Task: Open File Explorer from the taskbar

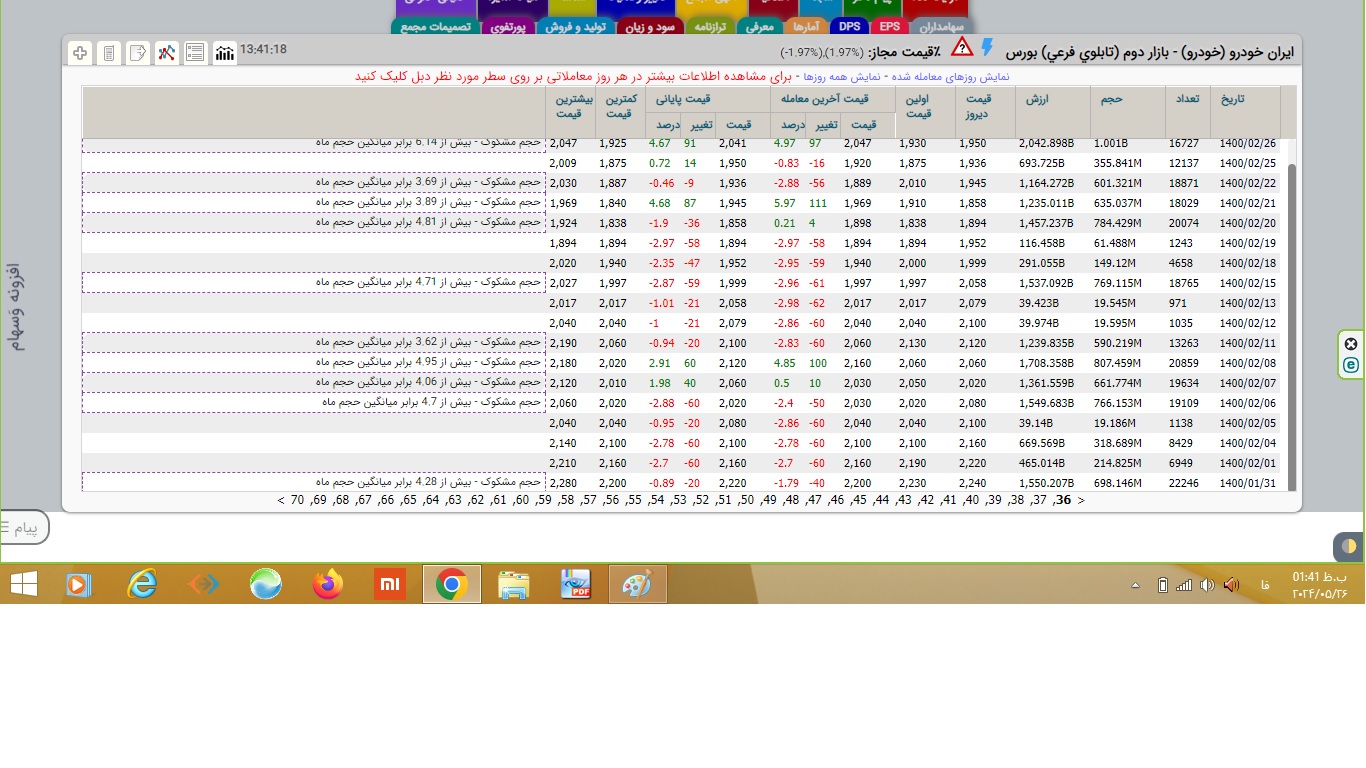Action: point(513,584)
